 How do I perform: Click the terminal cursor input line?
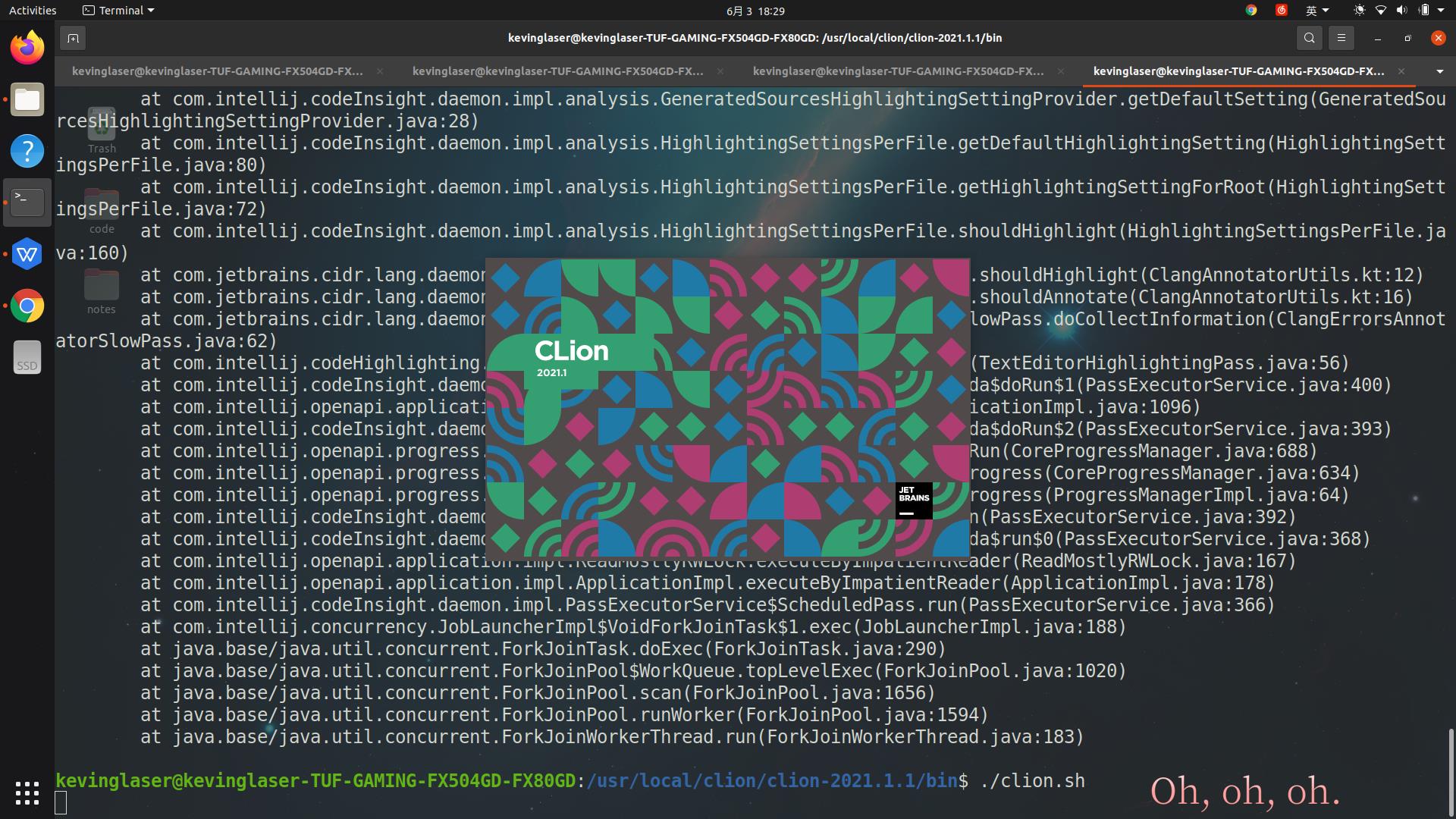pos(61,802)
